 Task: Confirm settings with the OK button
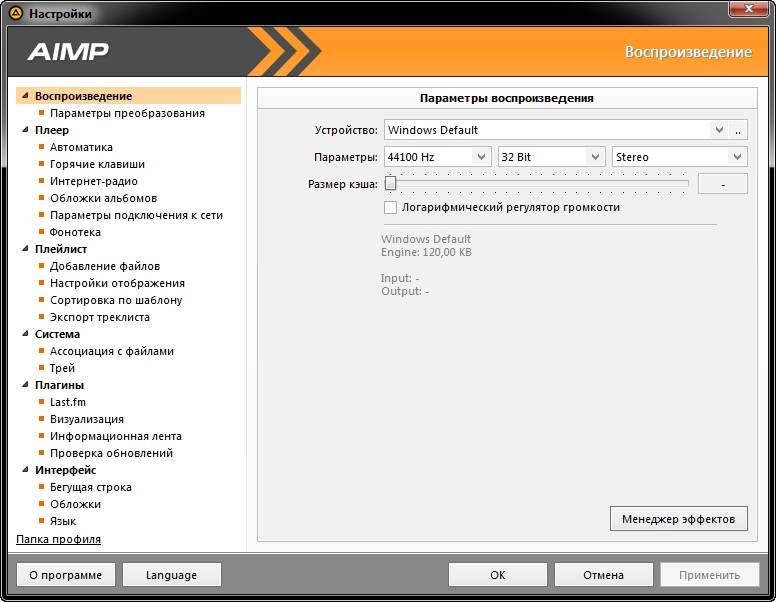pyautogui.click(x=498, y=575)
